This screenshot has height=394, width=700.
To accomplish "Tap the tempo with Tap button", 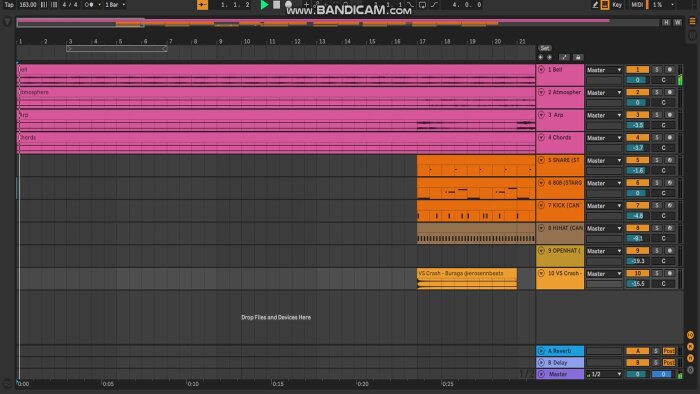I will [x=9, y=5].
